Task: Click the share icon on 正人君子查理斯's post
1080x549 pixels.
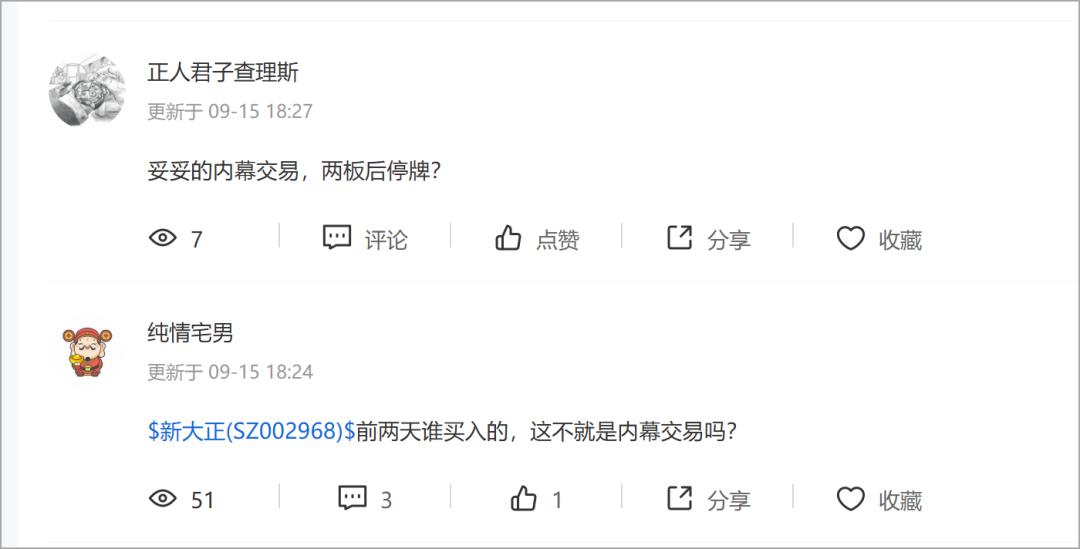Action: click(680, 238)
